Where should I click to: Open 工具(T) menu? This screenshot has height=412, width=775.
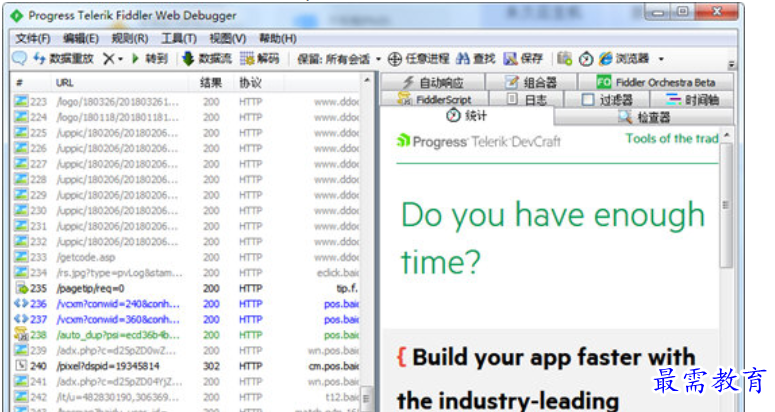179,39
